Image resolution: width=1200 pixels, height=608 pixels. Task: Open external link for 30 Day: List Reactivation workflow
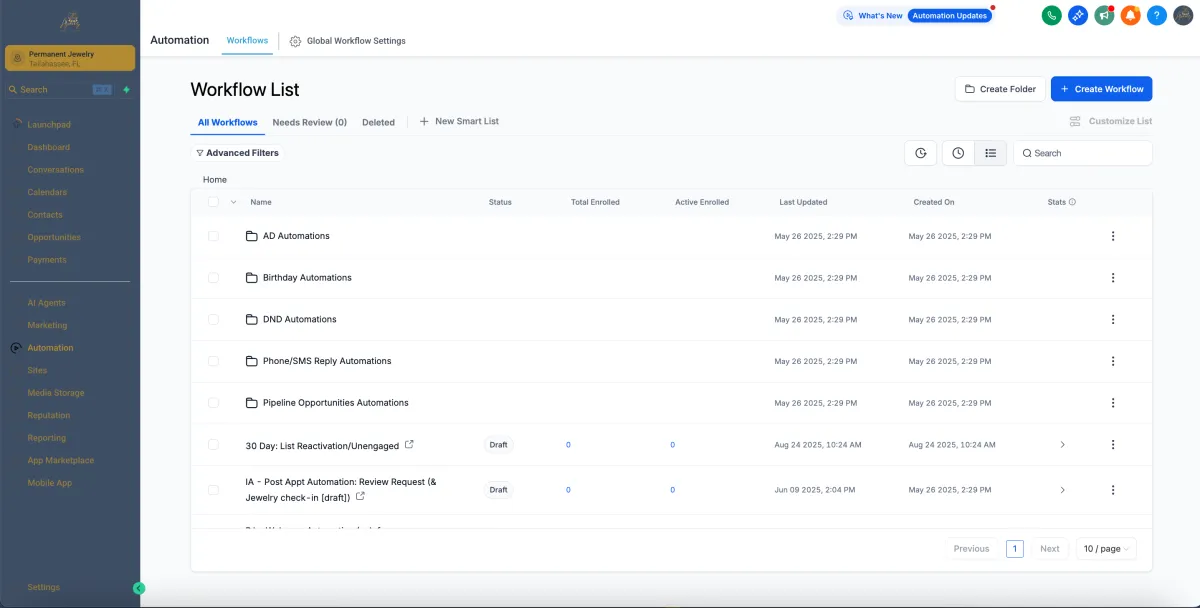(409, 445)
